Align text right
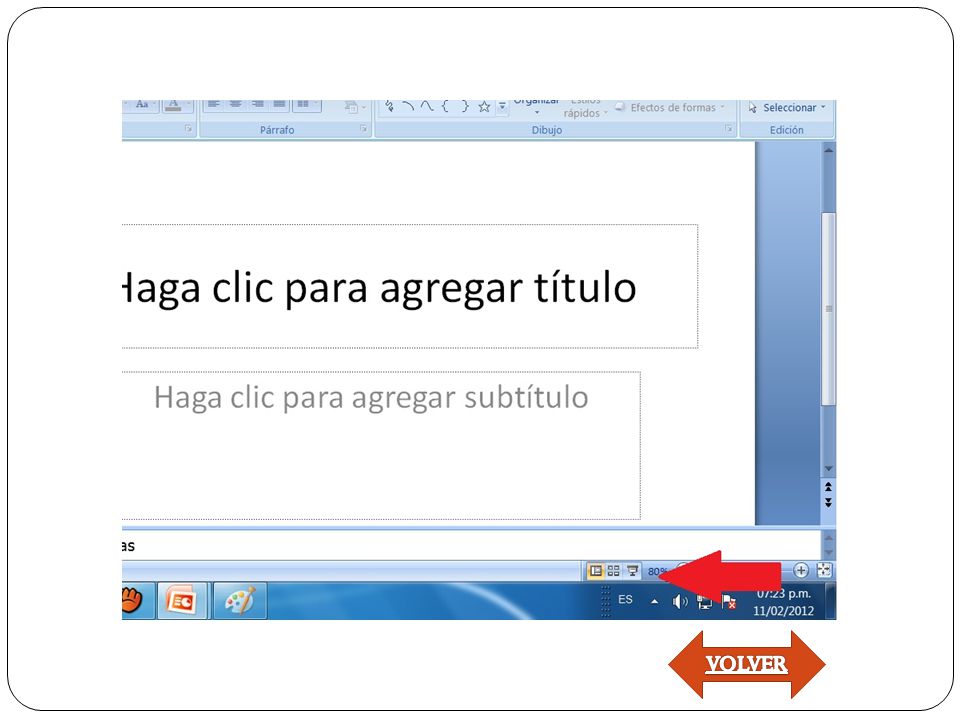The image size is (960, 720). click(x=258, y=104)
